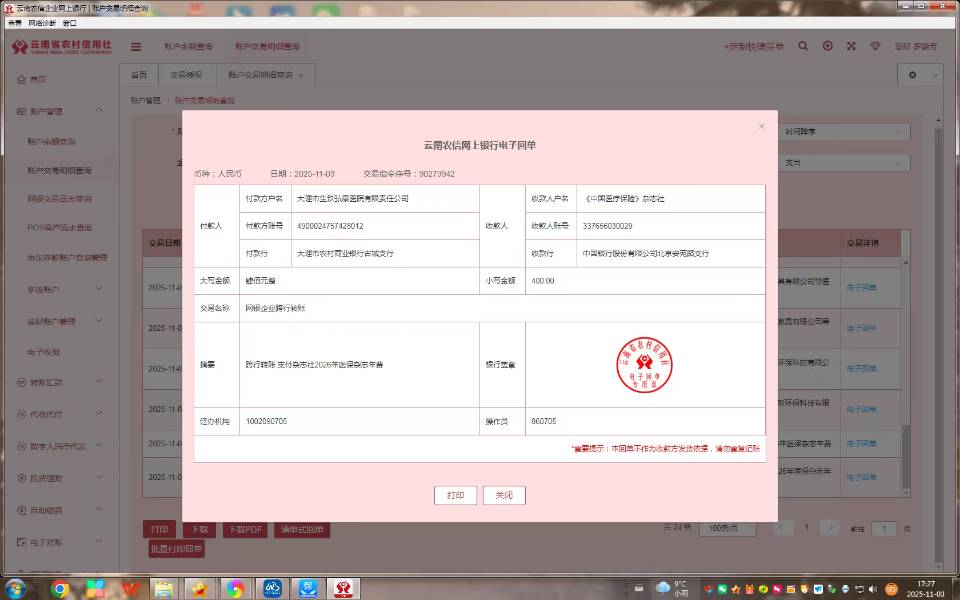Switch to the 交易授权 tab
This screenshot has height=600, width=960.
(186, 75)
